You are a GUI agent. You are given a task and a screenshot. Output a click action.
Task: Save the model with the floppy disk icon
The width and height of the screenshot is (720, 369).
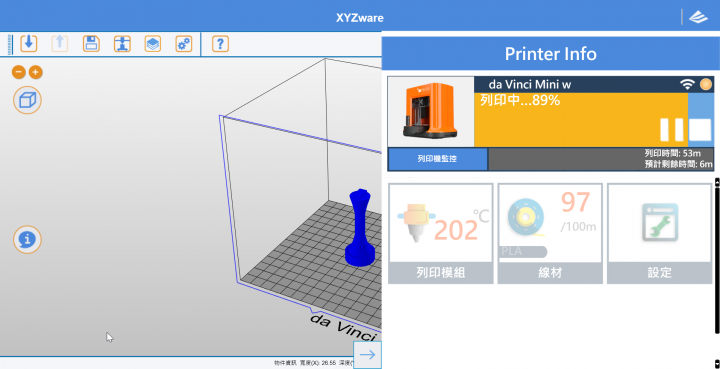[91, 44]
